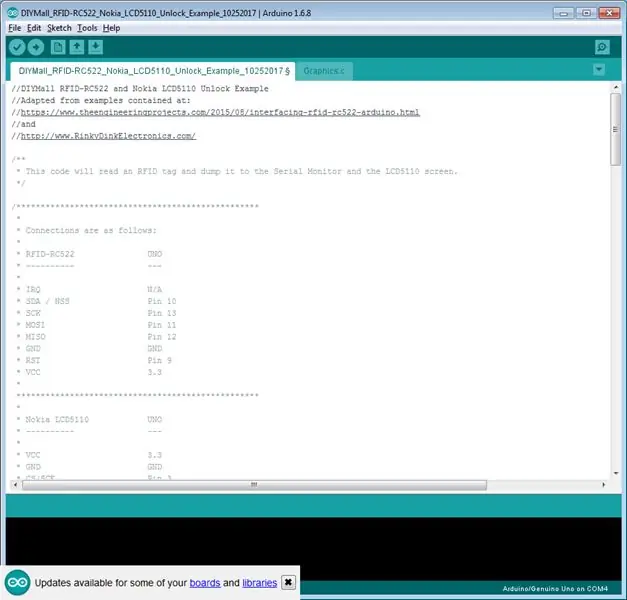This screenshot has height=600, width=627.
Task: Save sketch with the down-arrow icon
Action: 96,47
